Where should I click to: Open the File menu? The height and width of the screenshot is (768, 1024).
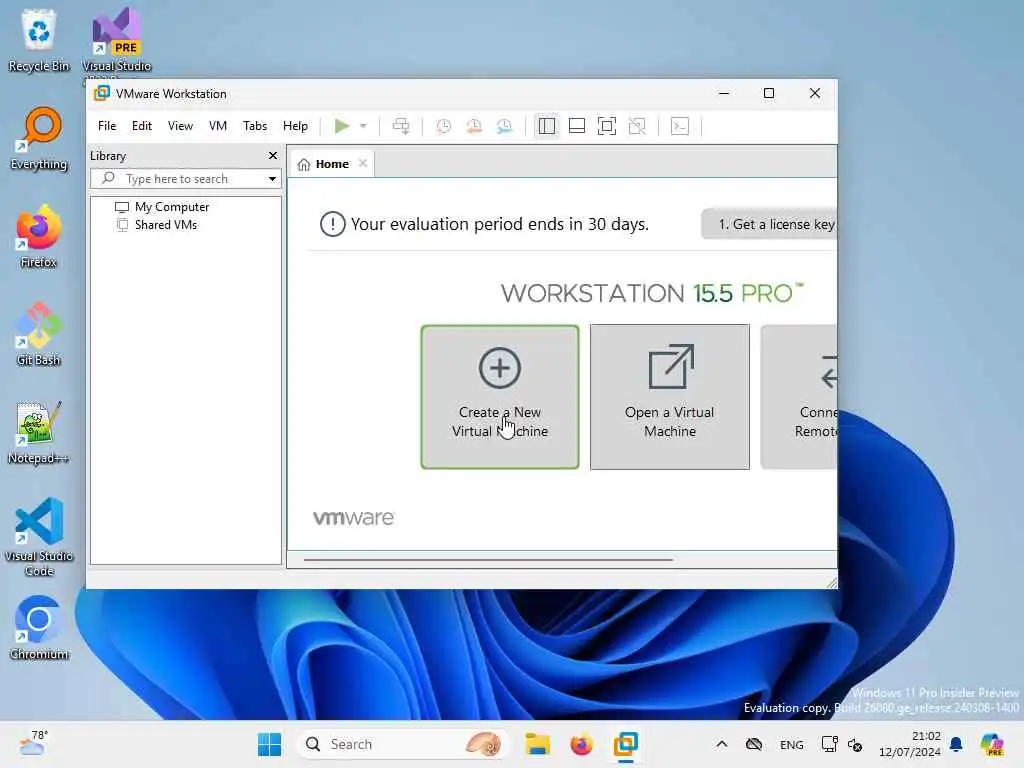(x=107, y=126)
